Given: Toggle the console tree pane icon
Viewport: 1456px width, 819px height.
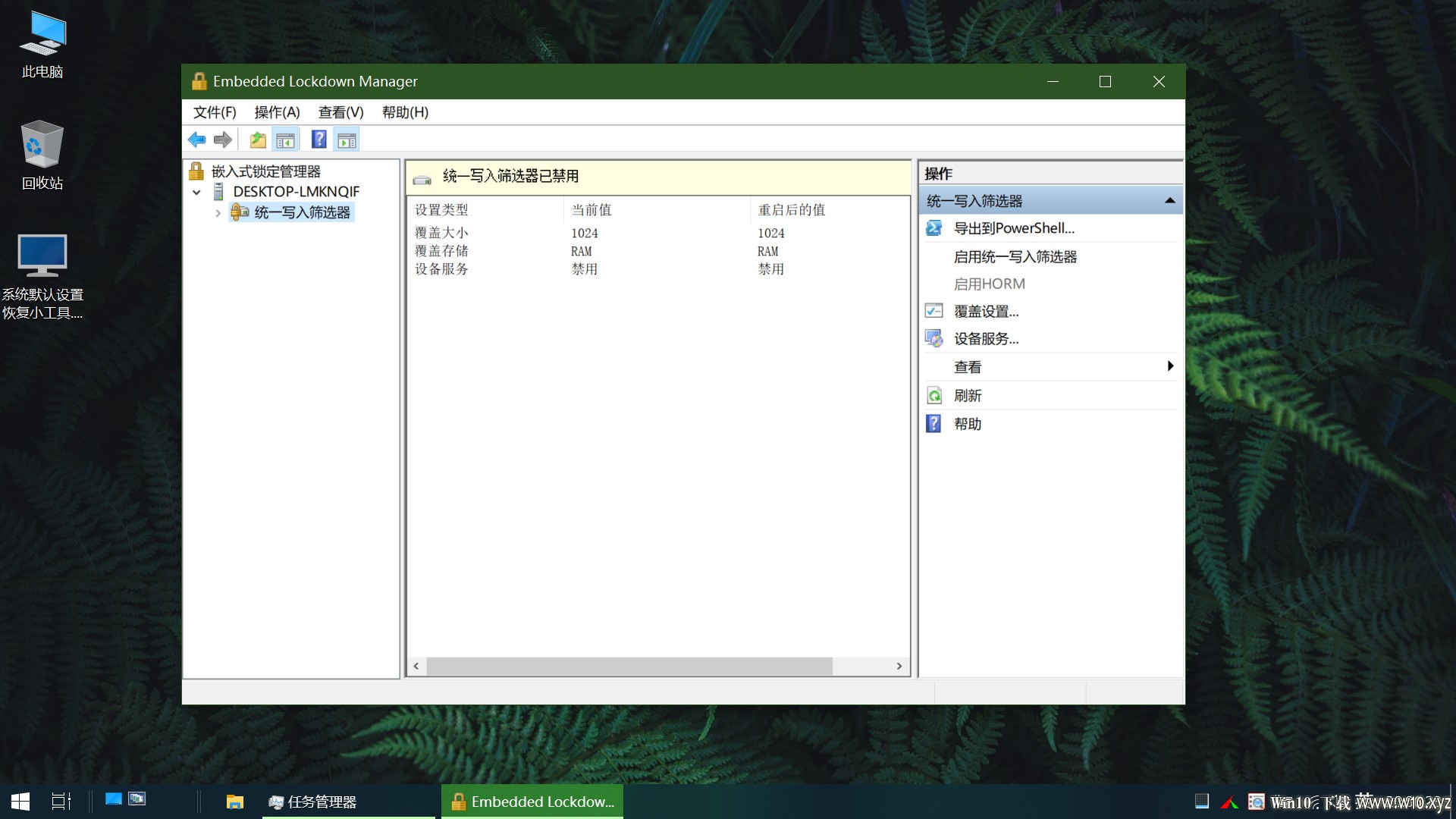Looking at the screenshot, I should pos(286,140).
